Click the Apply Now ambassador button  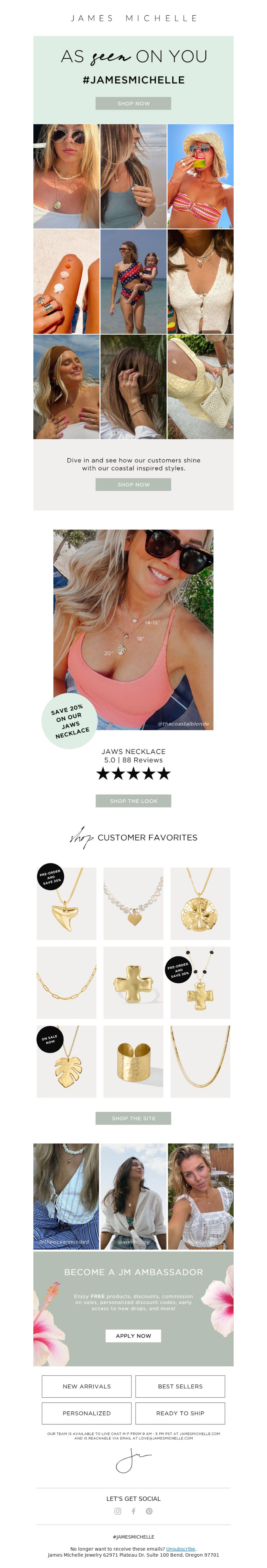(133, 1336)
